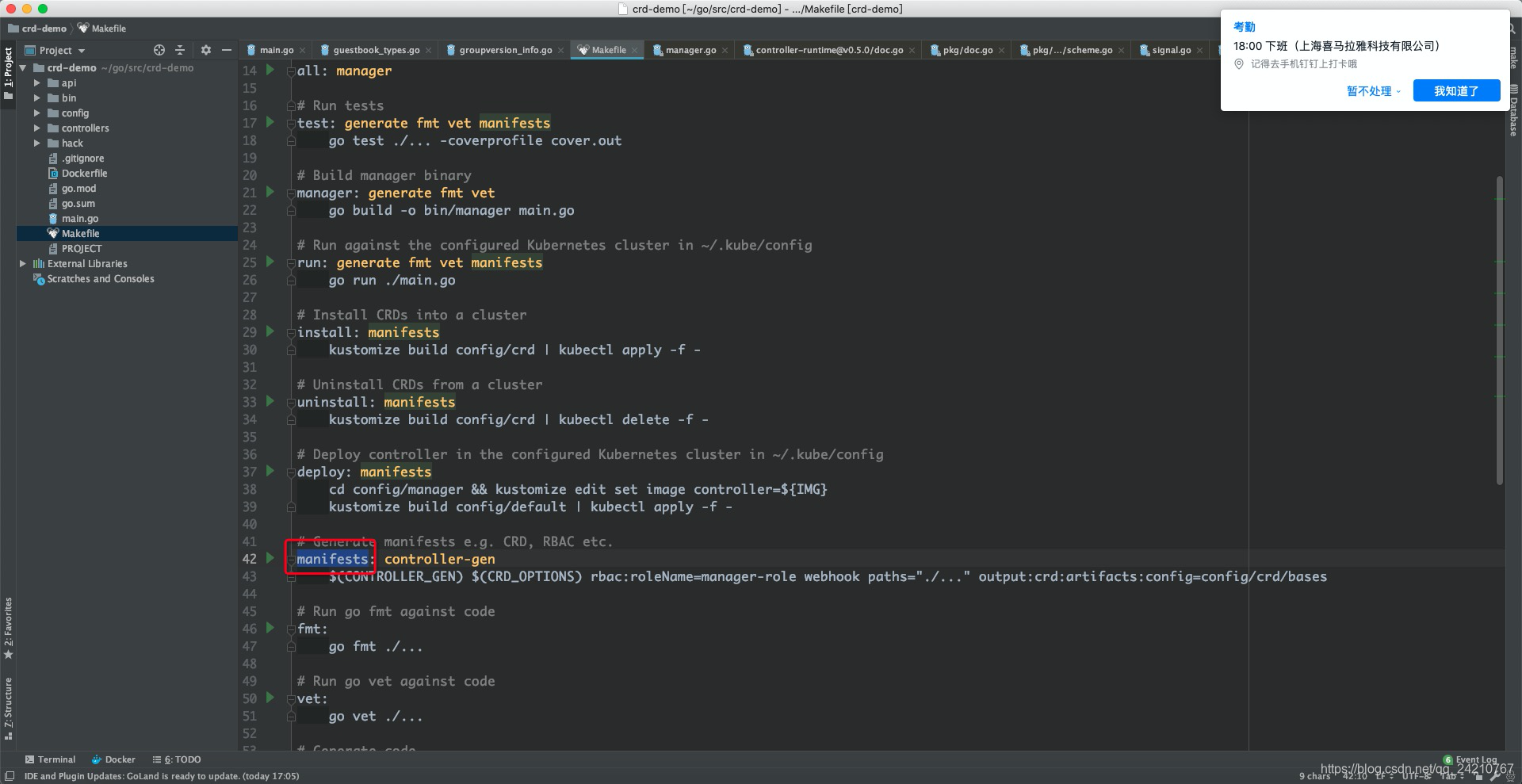1522x784 pixels.
Task: Switch to the manager.go tab
Action: 690,50
